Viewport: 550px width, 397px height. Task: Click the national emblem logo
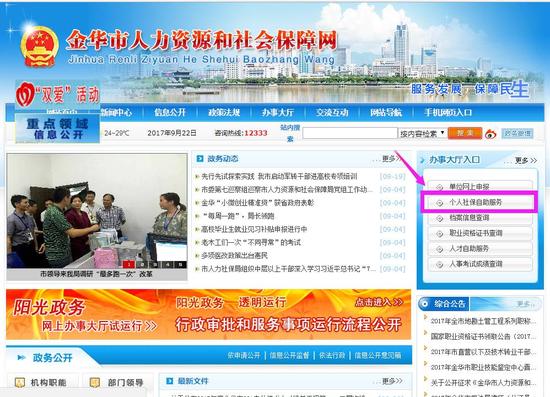(x=39, y=47)
